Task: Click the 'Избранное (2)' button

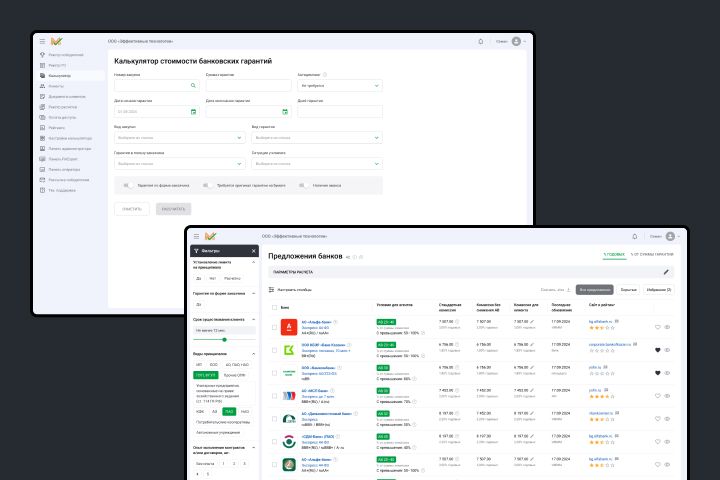Action: pyautogui.click(x=659, y=290)
